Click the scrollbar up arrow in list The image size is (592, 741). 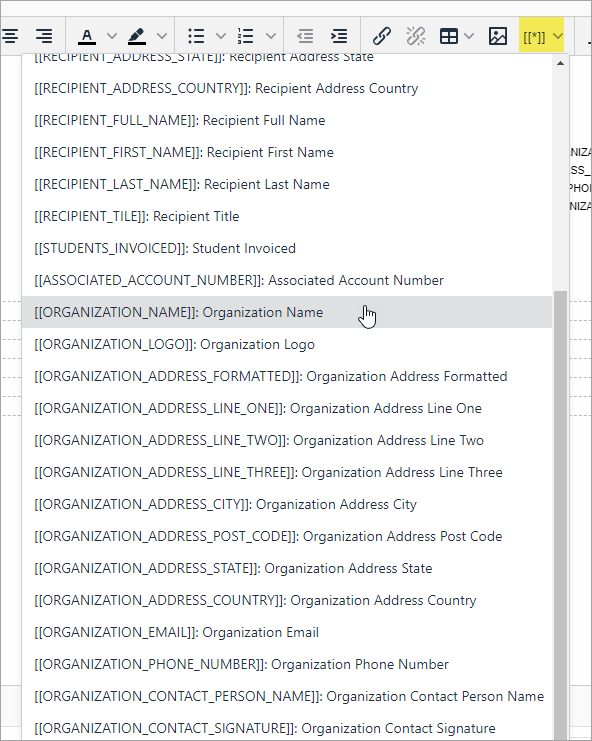pos(560,63)
